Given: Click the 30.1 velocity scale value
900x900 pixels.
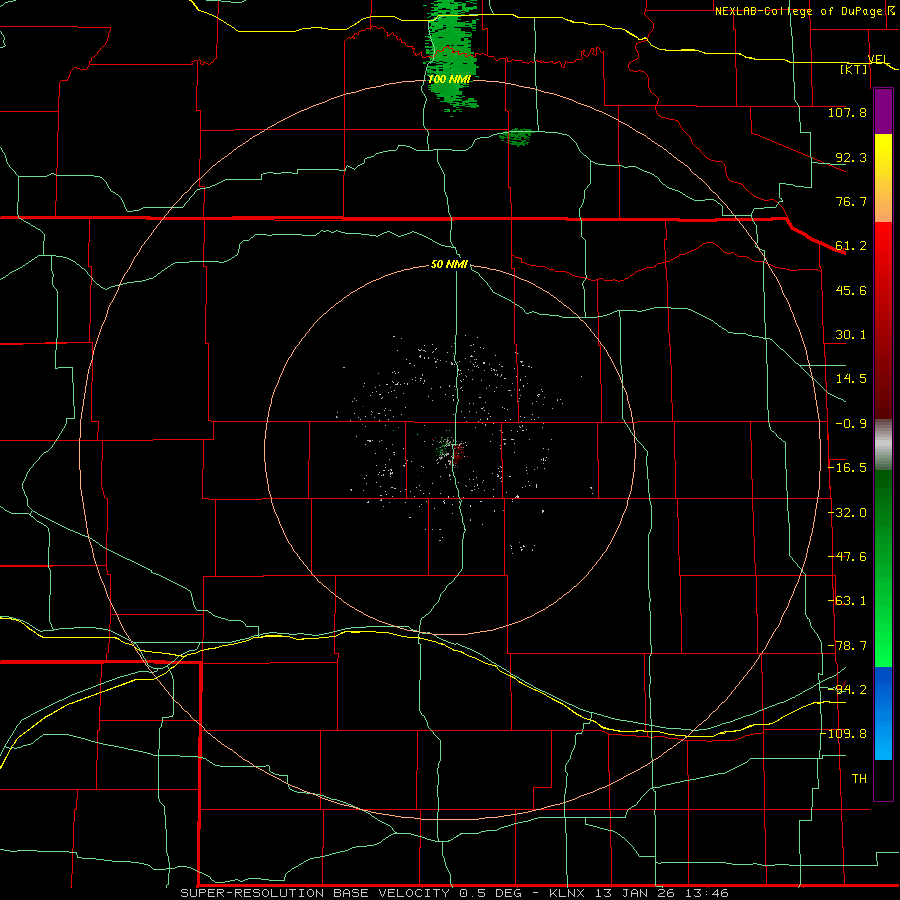Looking at the screenshot, I should pyautogui.click(x=851, y=335).
